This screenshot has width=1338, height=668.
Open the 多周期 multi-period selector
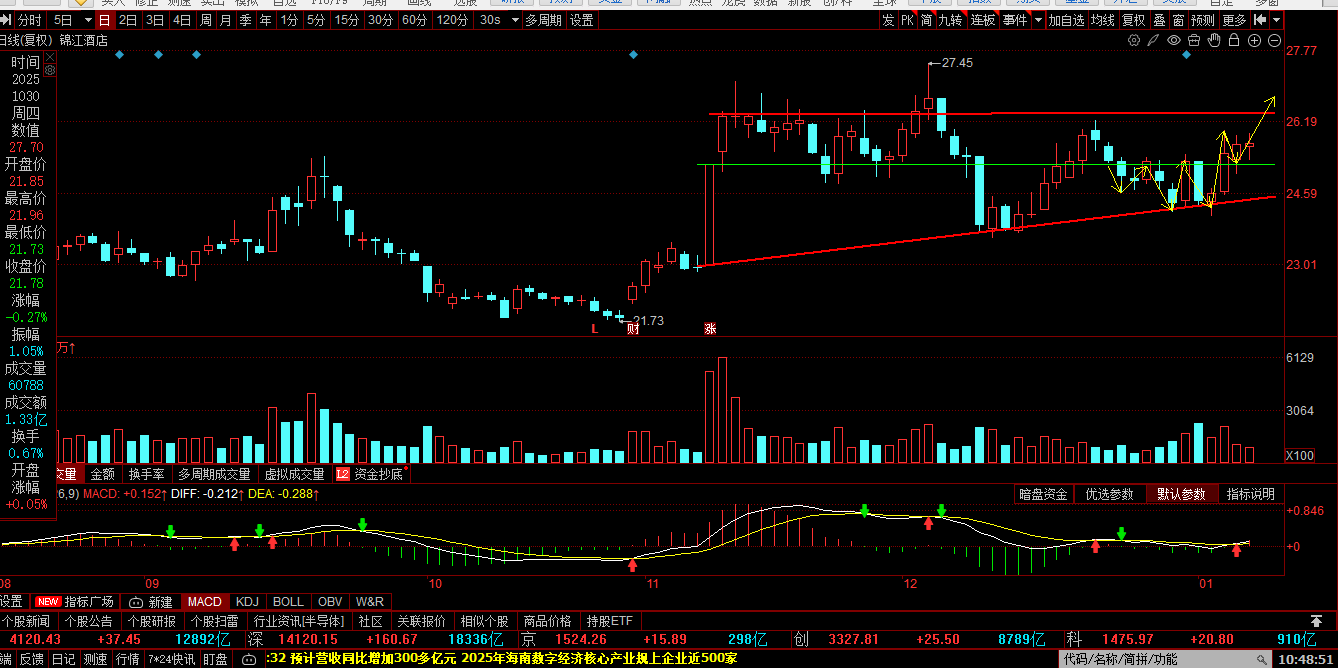coord(544,20)
